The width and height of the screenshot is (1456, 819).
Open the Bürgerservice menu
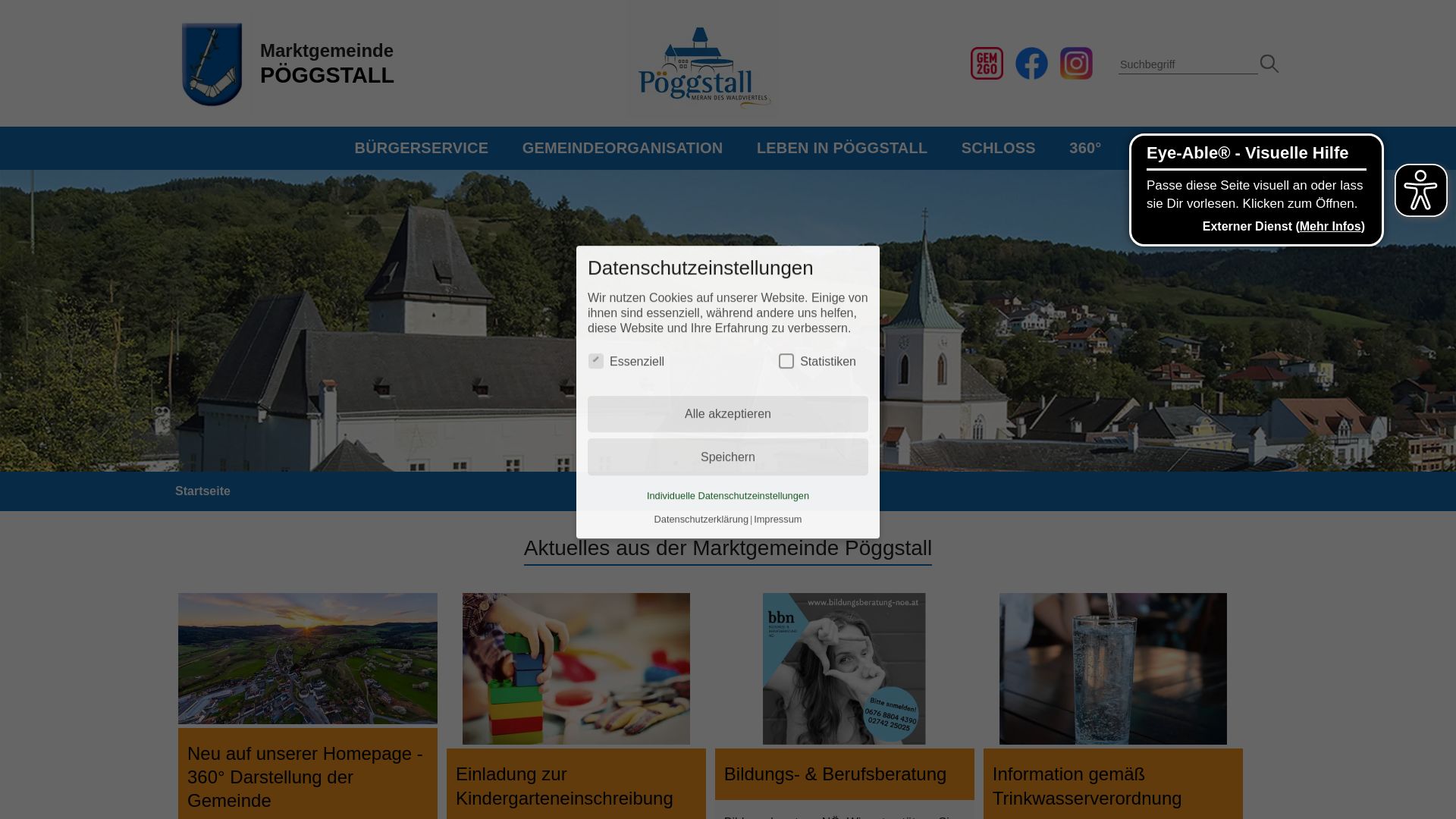(421, 148)
